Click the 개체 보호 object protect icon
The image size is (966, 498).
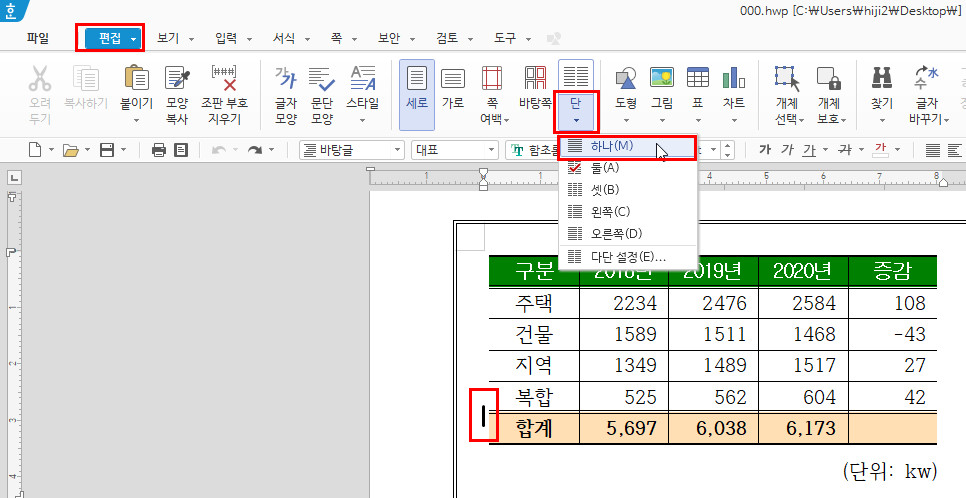[x=828, y=79]
